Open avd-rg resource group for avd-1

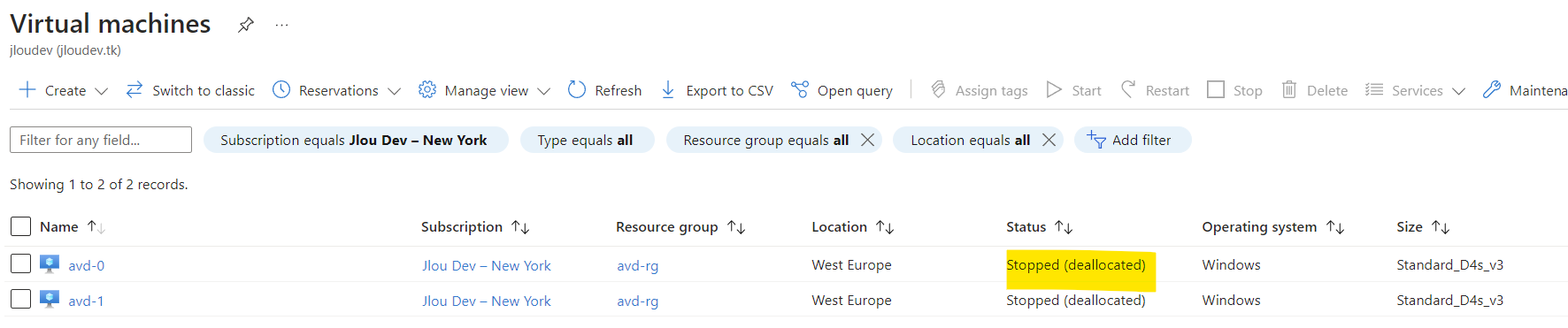tap(638, 301)
